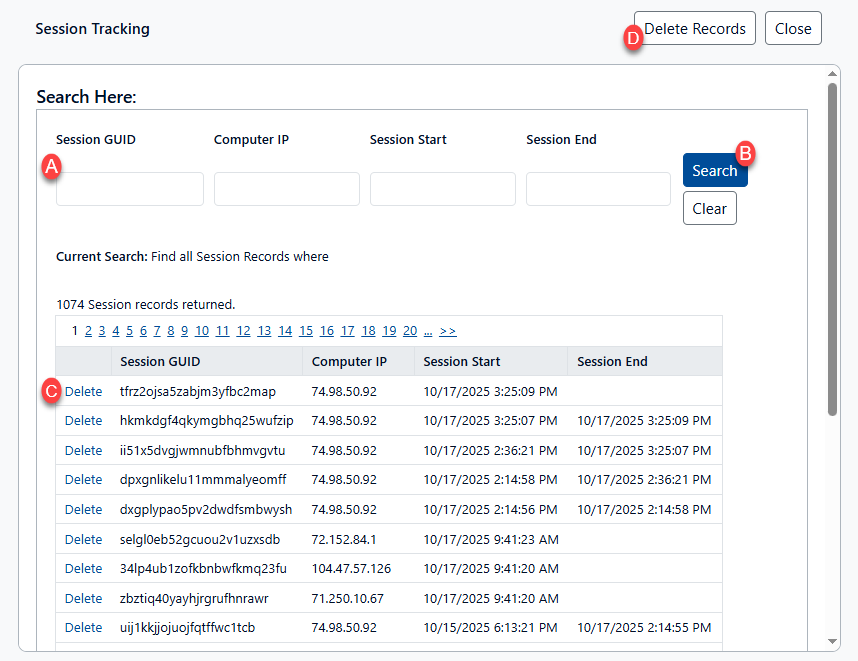
Task: Delete session tfrz2ojsa5zabjm3yfbc2map
Action: [x=83, y=391]
